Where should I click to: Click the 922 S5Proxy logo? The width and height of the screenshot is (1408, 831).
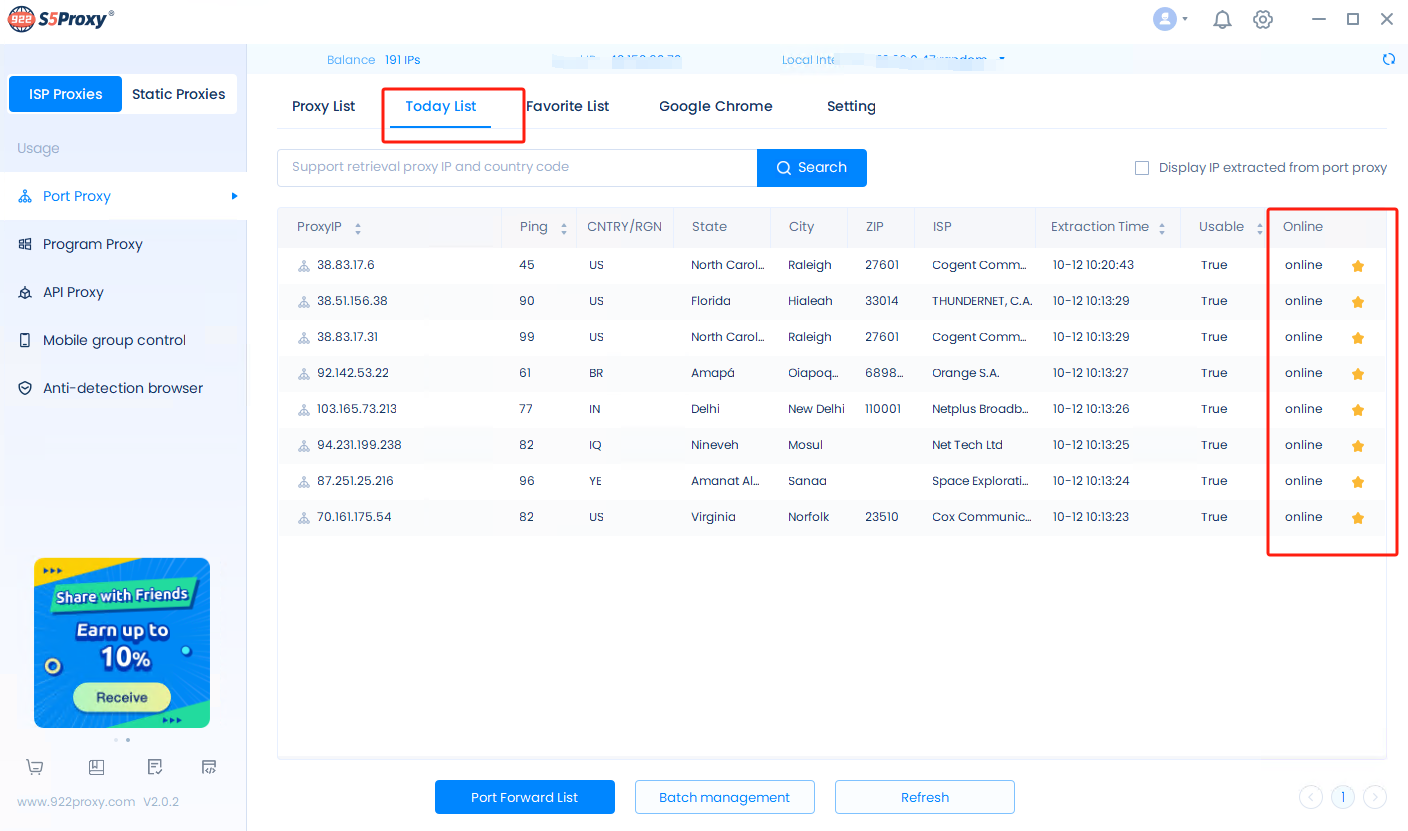pos(61,18)
